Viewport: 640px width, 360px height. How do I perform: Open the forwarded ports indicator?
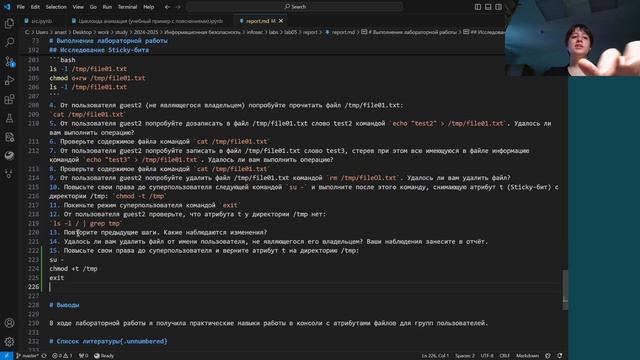pos(83,356)
